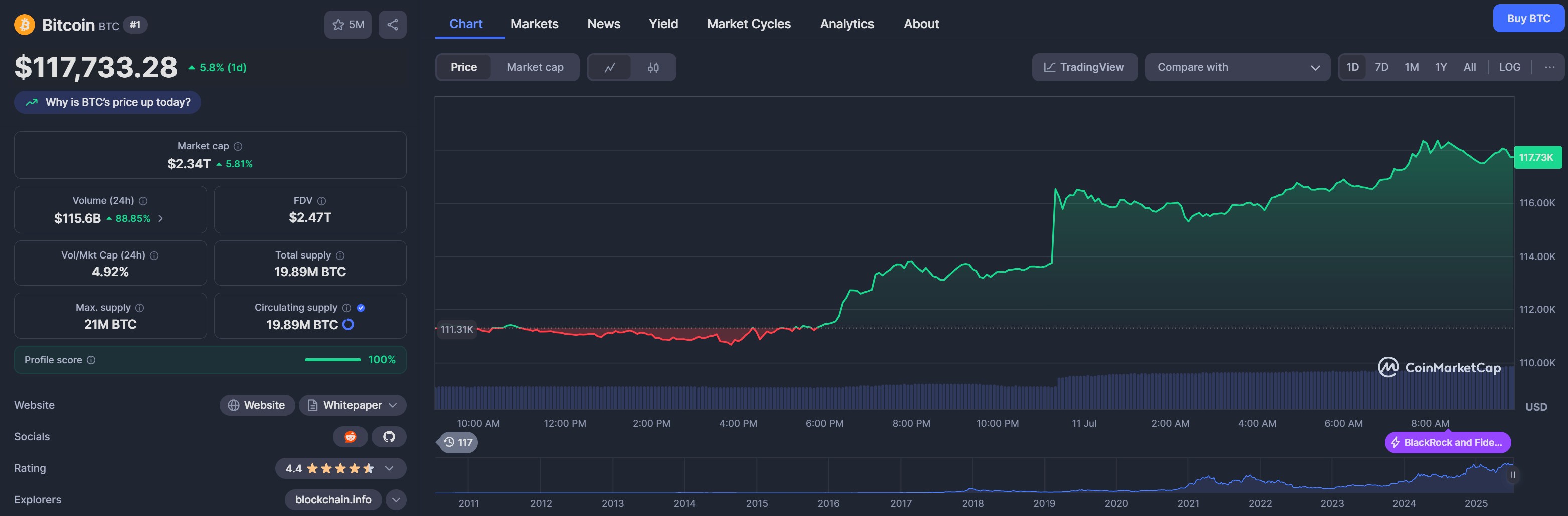The height and width of the screenshot is (516, 1568).
Task: Click the Bitcoin logo icon
Action: click(x=25, y=25)
